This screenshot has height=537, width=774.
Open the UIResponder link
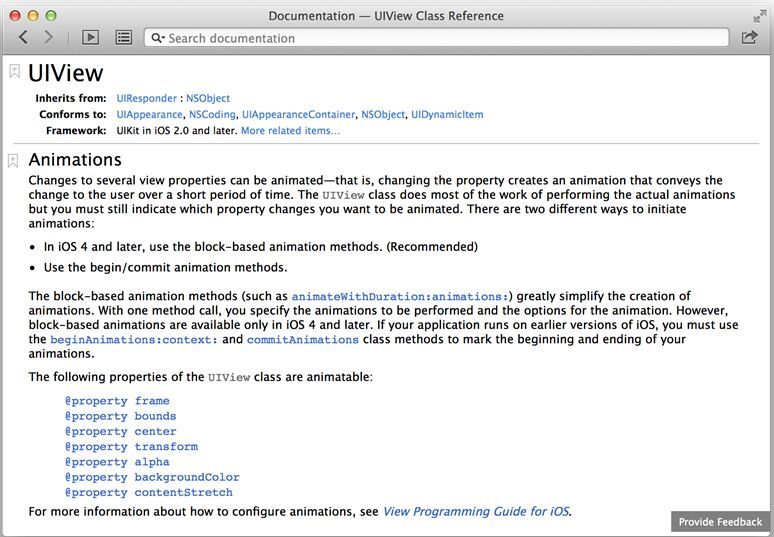(x=147, y=98)
